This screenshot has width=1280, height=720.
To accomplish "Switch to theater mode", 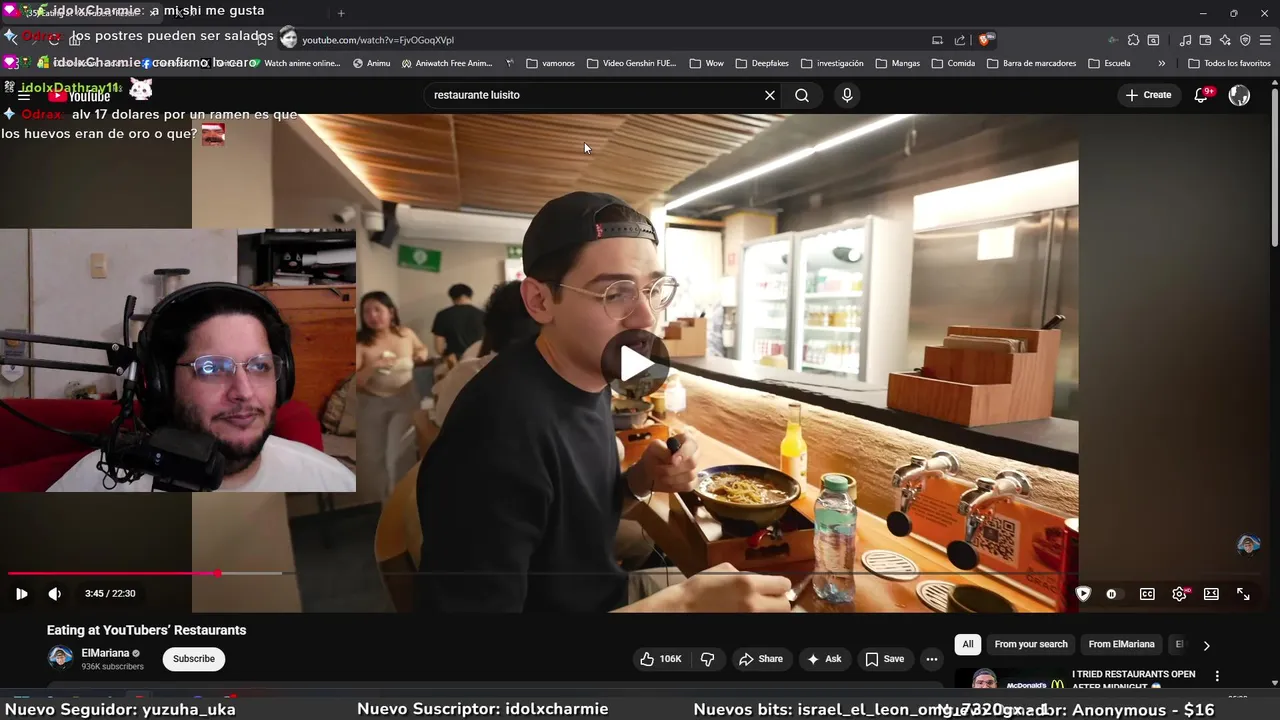I will point(1211,594).
